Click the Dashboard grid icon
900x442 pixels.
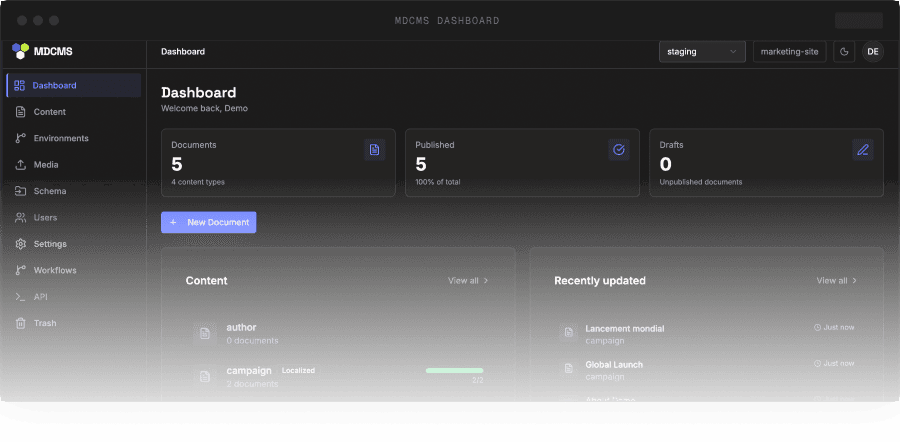pos(20,86)
